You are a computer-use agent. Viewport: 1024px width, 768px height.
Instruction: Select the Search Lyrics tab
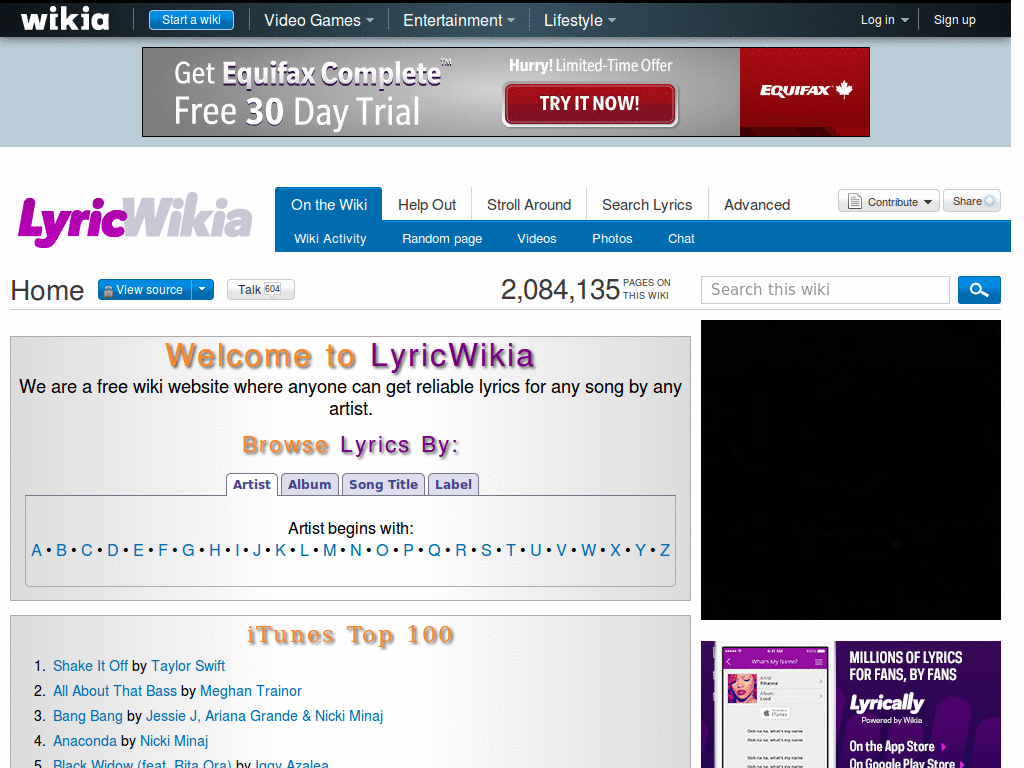(x=647, y=204)
